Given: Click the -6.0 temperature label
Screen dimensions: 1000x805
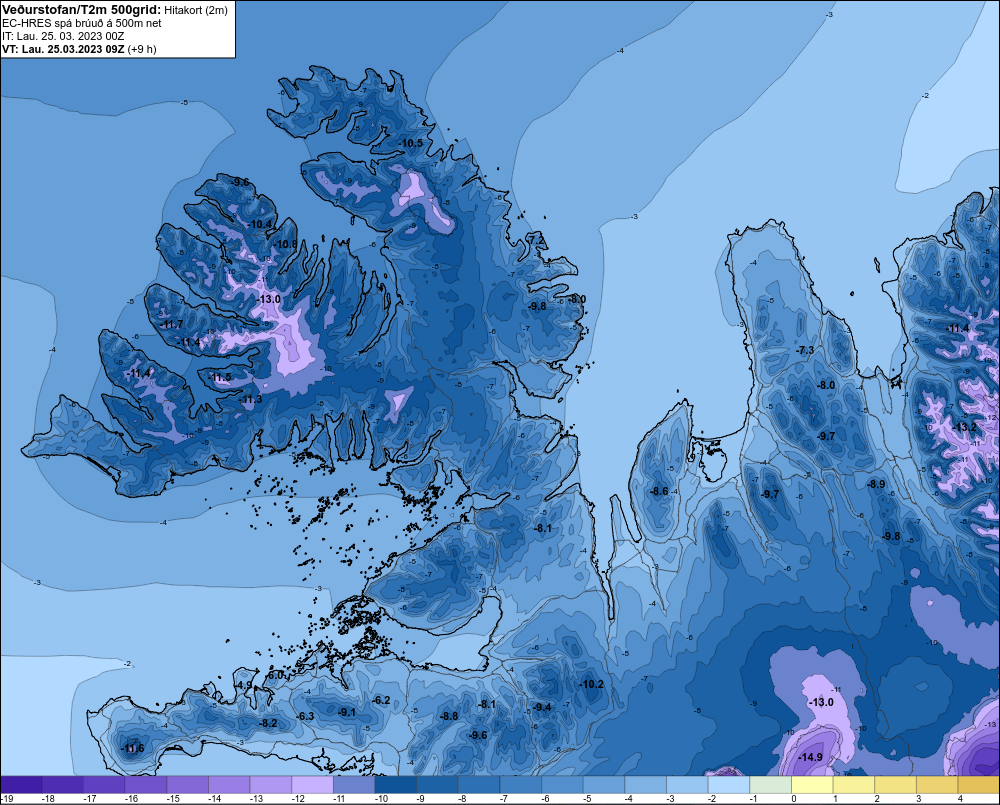Looking at the screenshot, I should pos(276,675).
